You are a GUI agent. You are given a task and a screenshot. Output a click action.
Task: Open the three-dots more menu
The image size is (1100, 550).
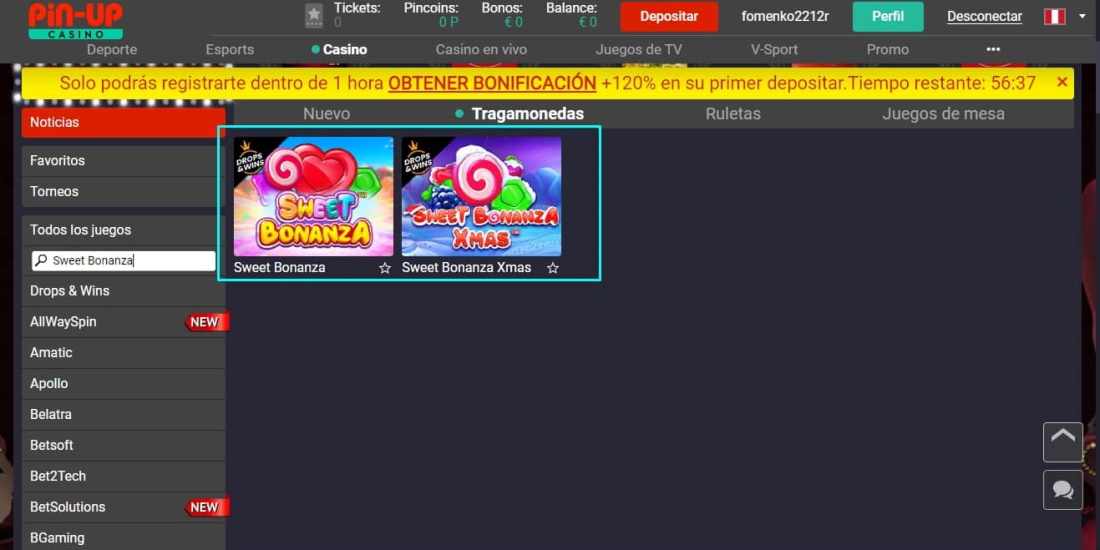click(993, 50)
